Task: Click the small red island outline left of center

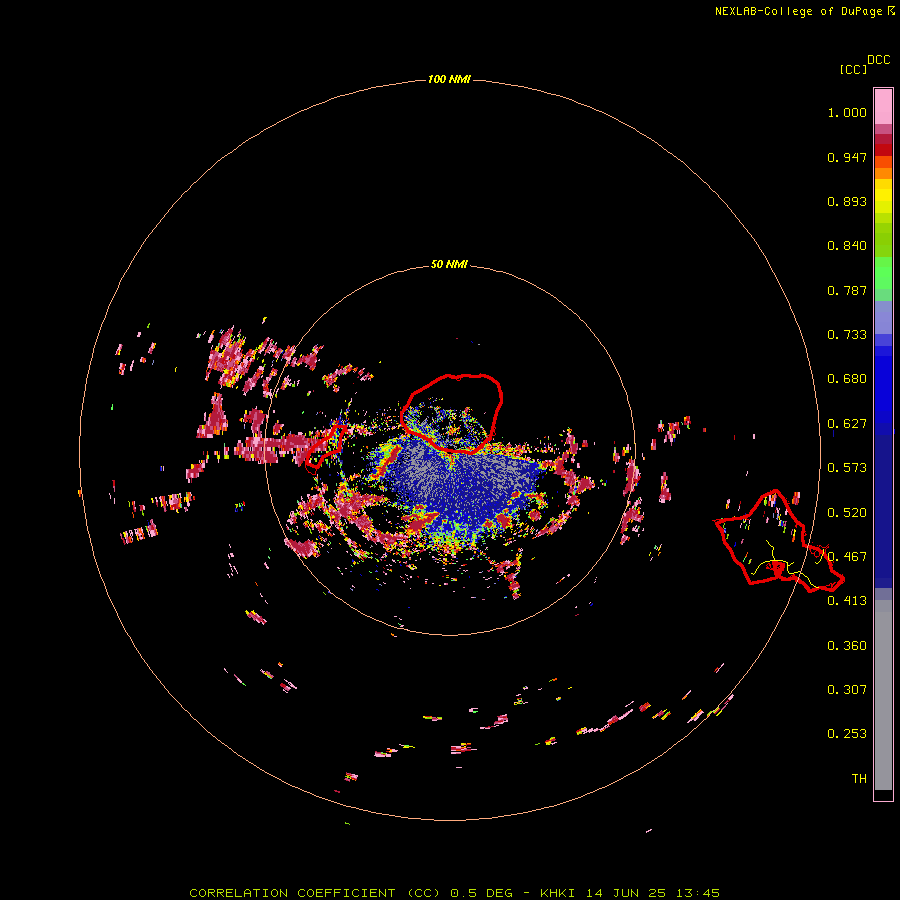Action: (x=325, y=448)
